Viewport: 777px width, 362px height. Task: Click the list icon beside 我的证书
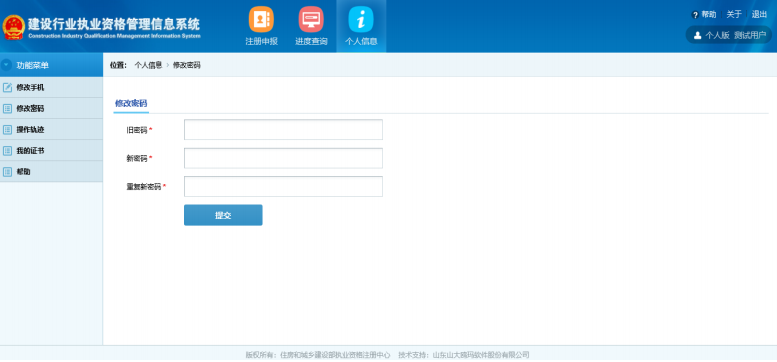[7, 151]
